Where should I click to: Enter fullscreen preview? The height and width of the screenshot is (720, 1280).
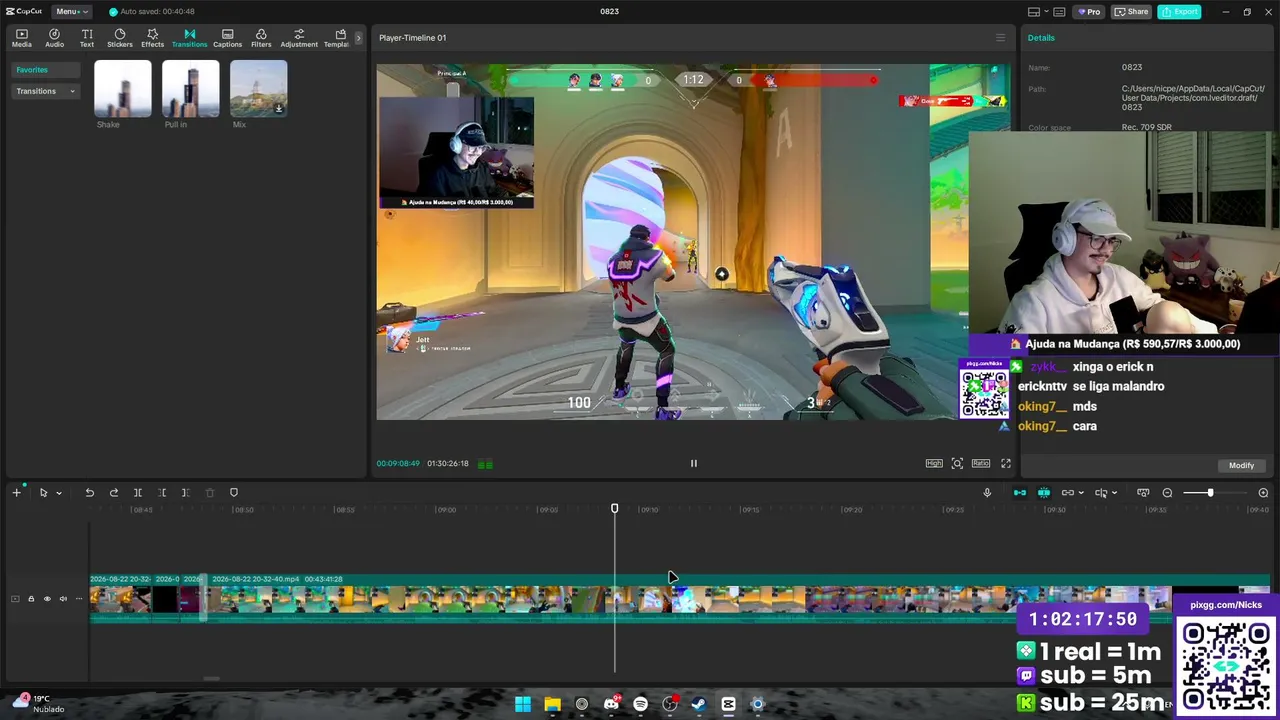[1006, 463]
